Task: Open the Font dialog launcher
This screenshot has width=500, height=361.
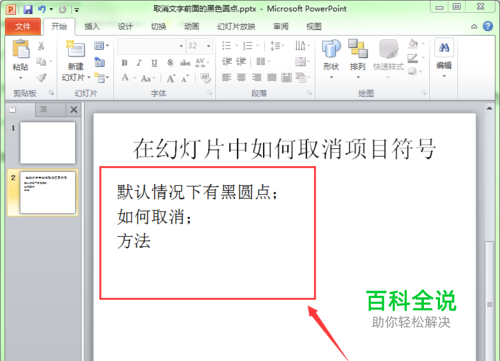Action: (210, 93)
